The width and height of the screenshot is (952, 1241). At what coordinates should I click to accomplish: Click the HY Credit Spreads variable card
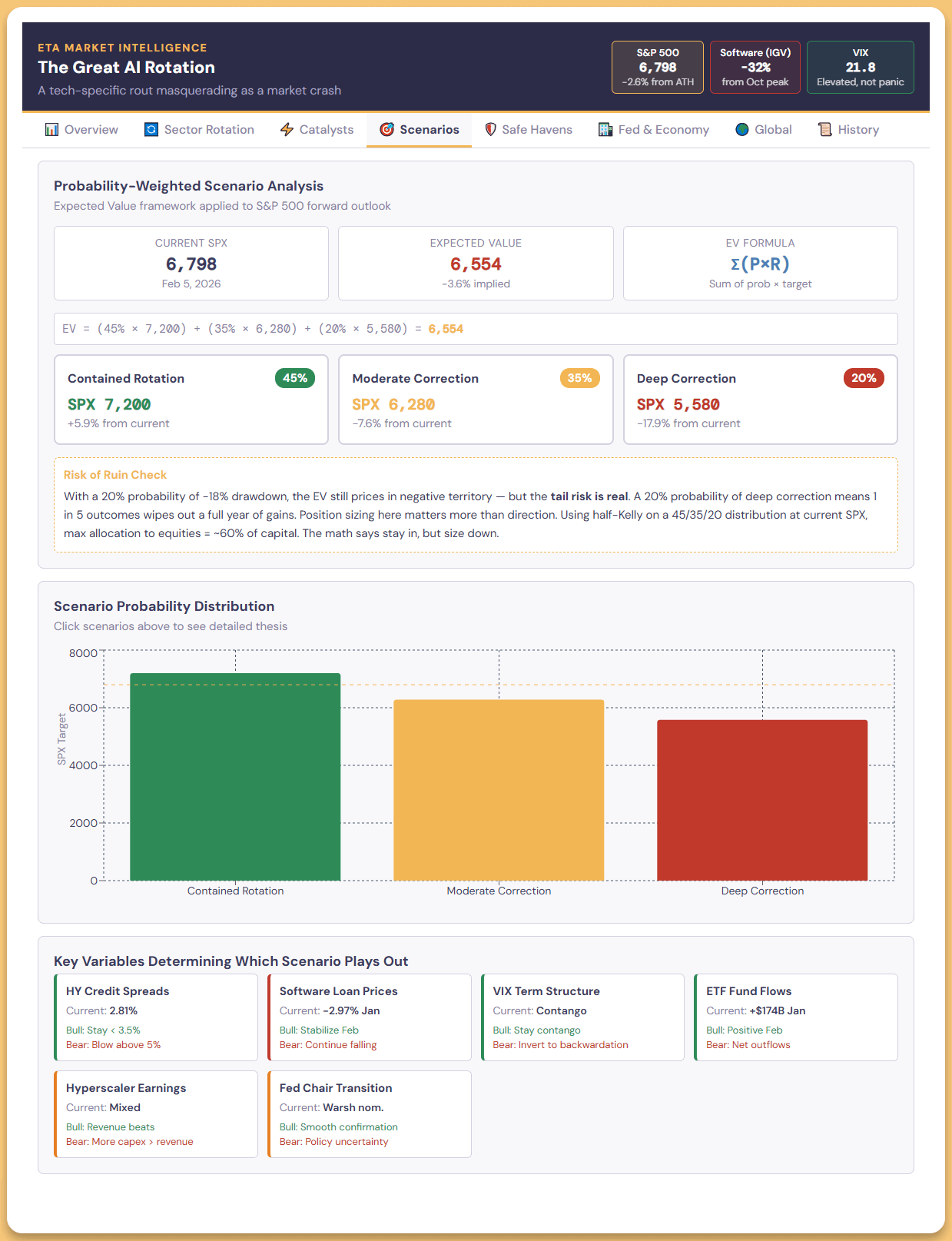[x=156, y=1017]
